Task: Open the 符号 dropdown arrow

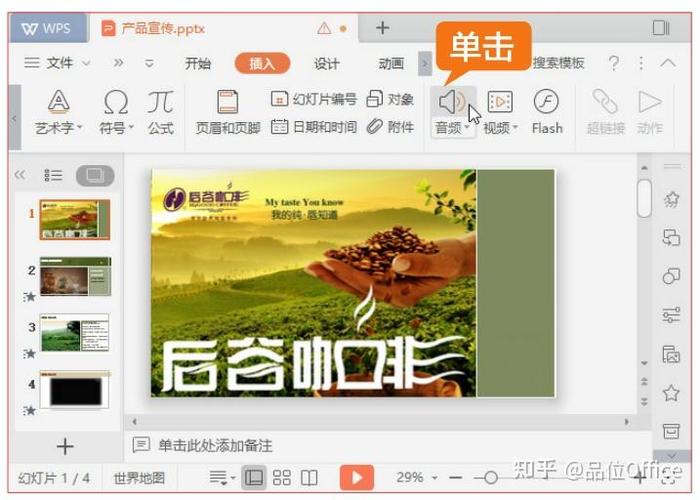Action: point(131,128)
